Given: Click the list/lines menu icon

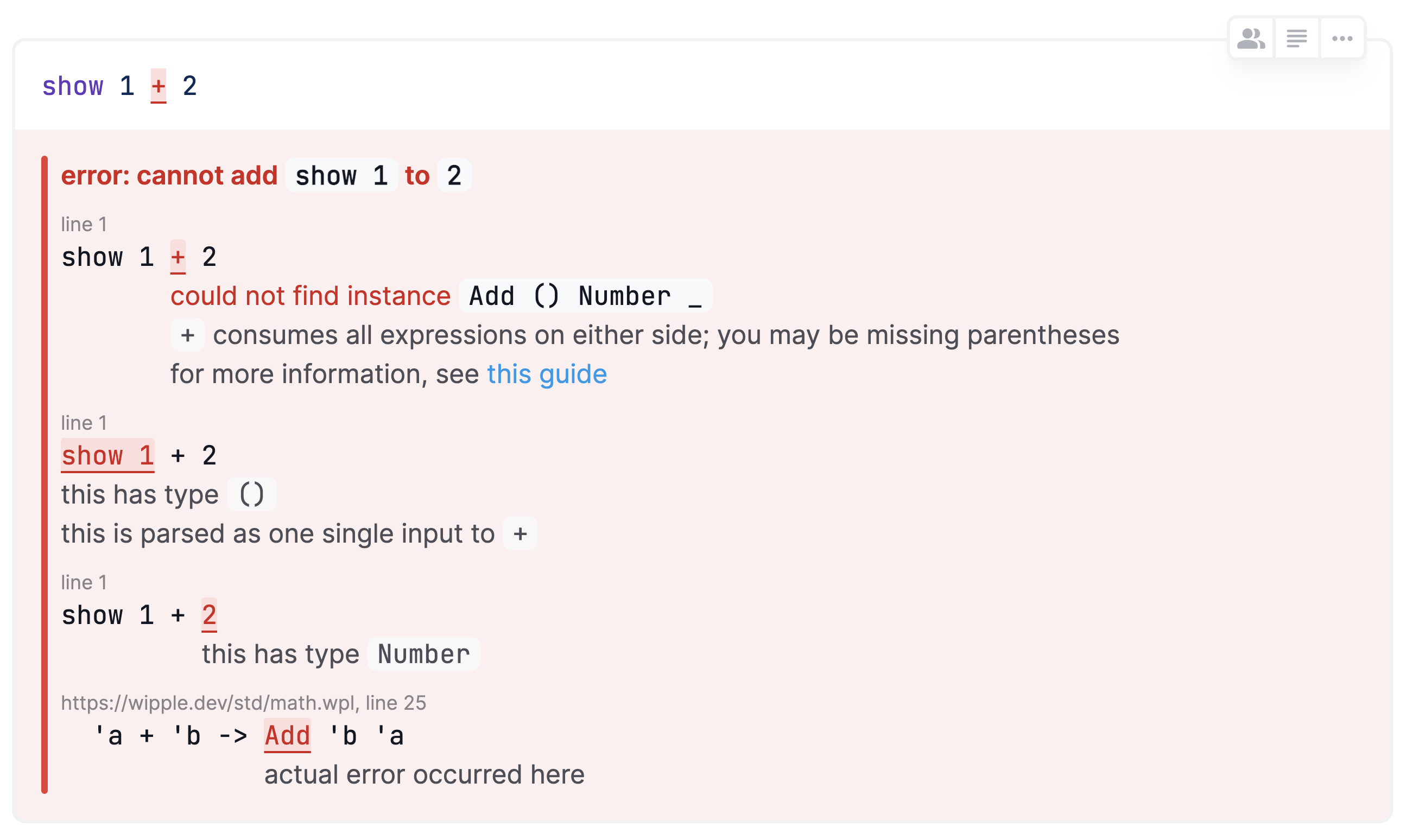Looking at the screenshot, I should (1297, 38).
